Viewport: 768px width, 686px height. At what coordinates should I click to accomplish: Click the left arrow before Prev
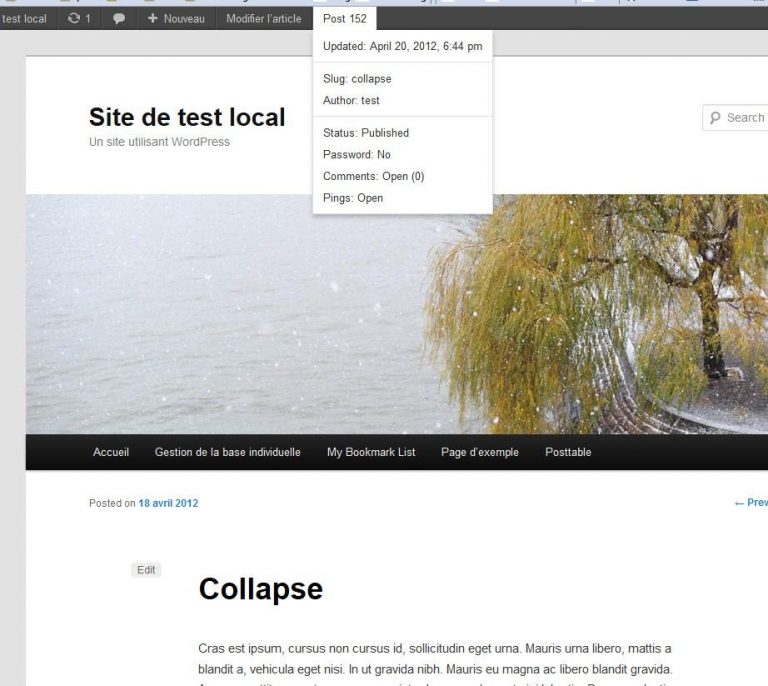739,503
